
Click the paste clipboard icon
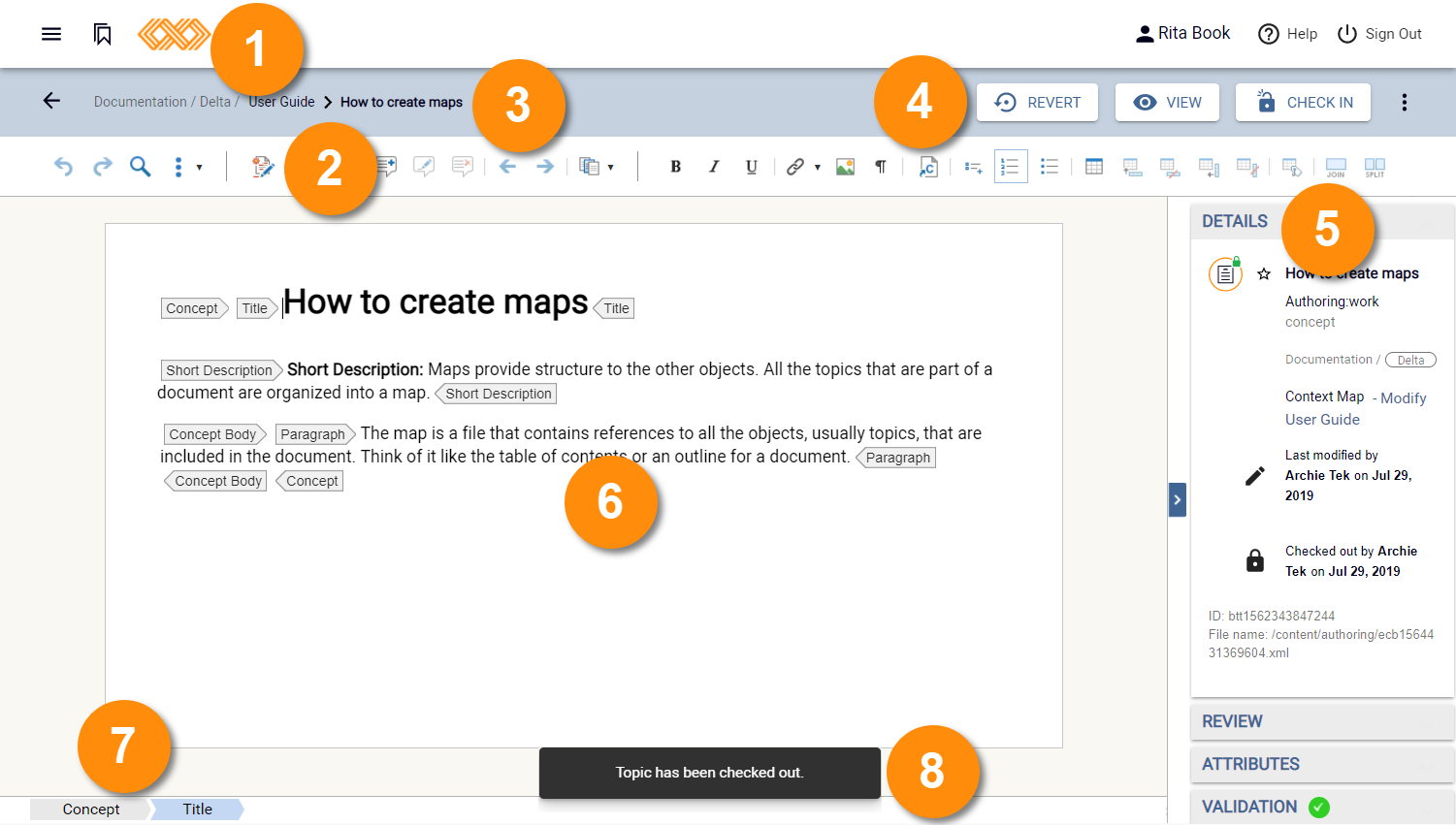coord(589,167)
